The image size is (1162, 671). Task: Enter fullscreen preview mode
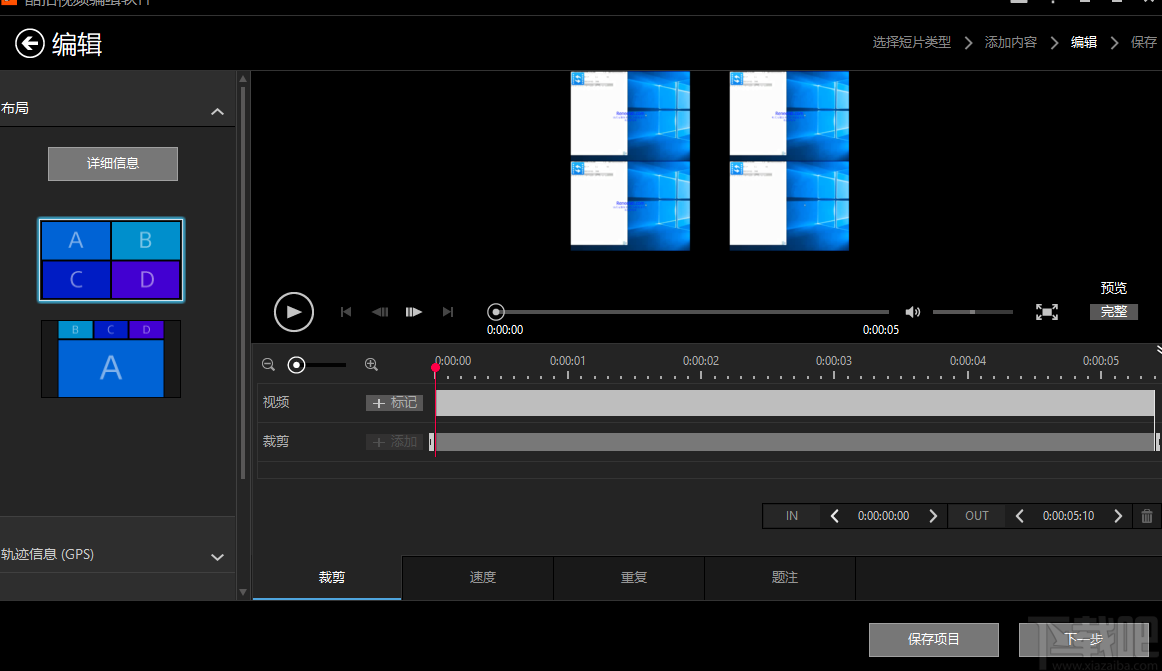tap(1047, 311)
